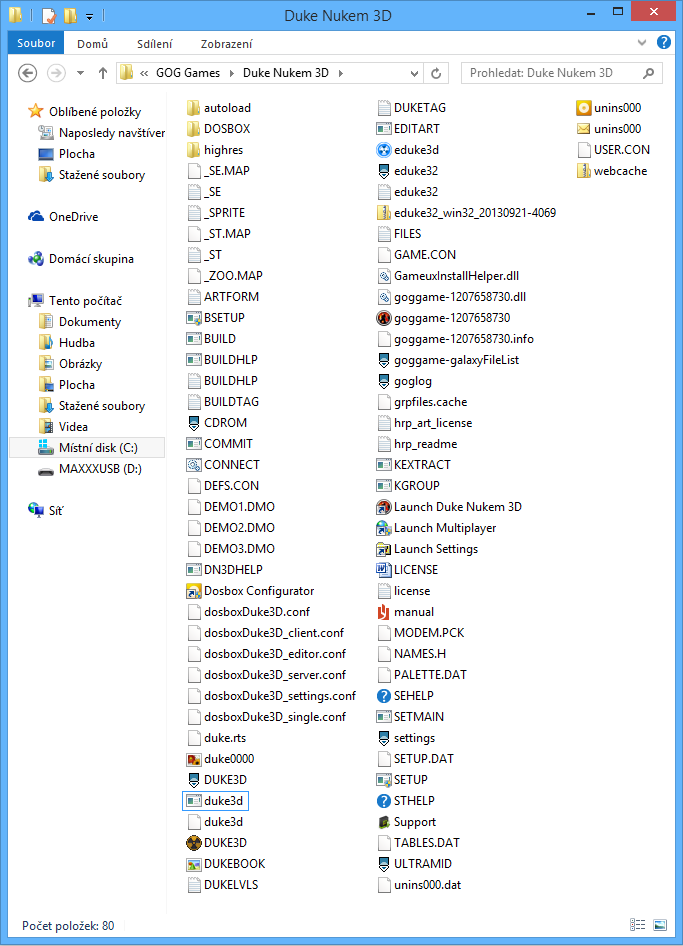Select GameuxInstallHelper.dll file
This screenshot has height=946, width=683.
click(x=448, y=276)
